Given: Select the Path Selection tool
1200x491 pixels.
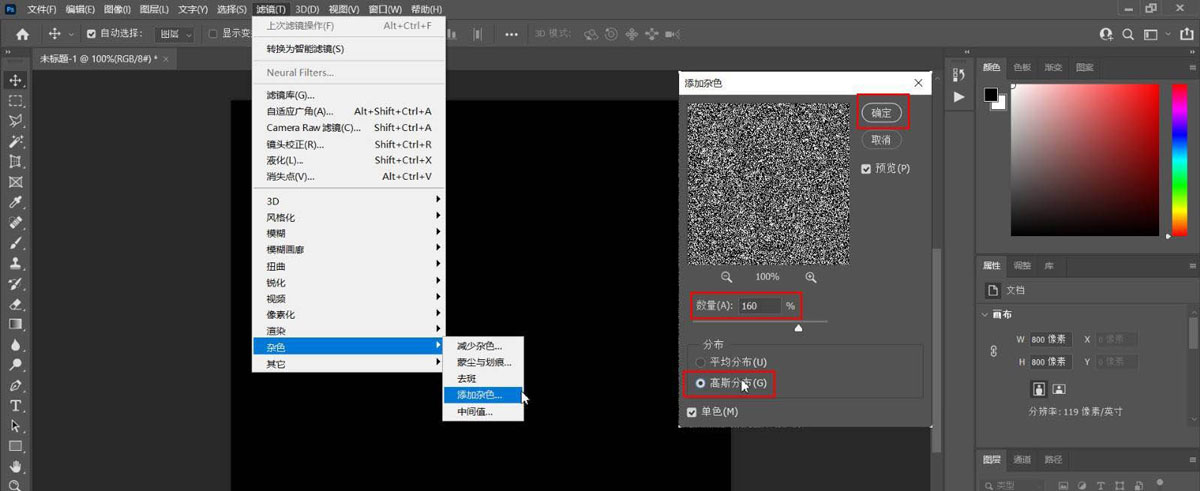Looking at the screenshot, I should (16, 426).
